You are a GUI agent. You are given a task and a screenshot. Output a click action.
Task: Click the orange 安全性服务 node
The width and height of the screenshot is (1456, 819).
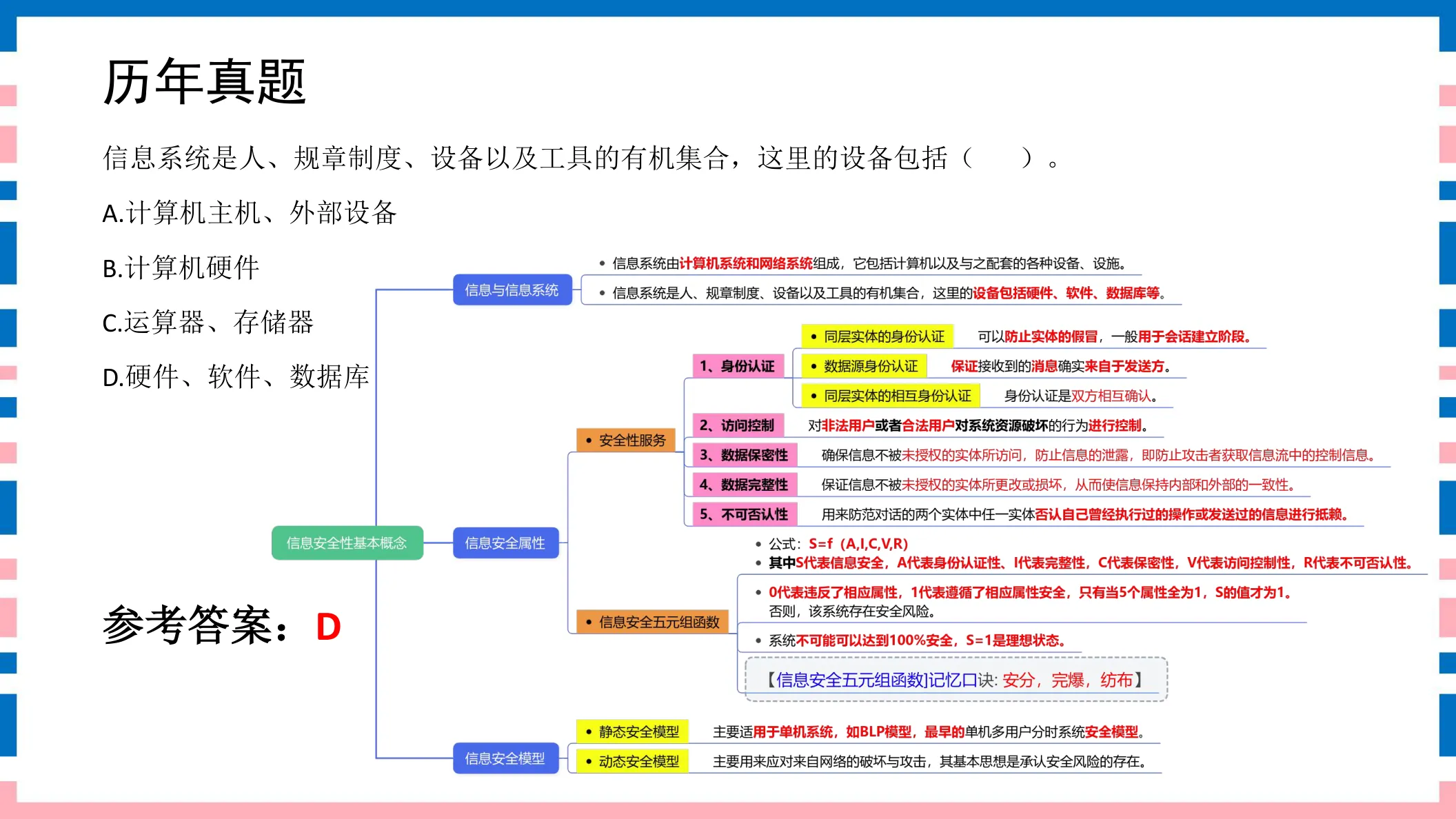coord(626,440)
